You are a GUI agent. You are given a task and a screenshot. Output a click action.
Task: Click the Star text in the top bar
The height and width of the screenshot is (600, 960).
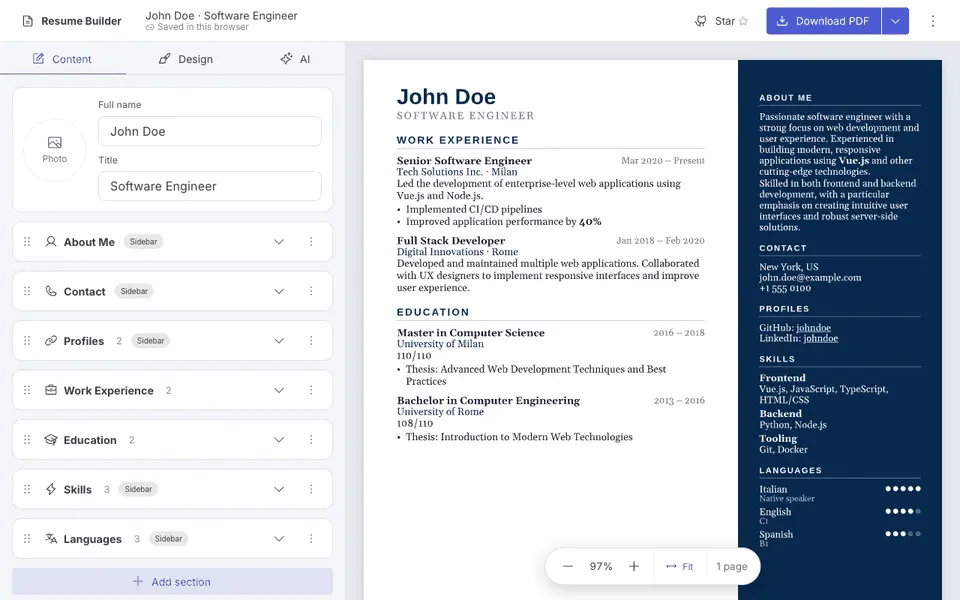725,21
